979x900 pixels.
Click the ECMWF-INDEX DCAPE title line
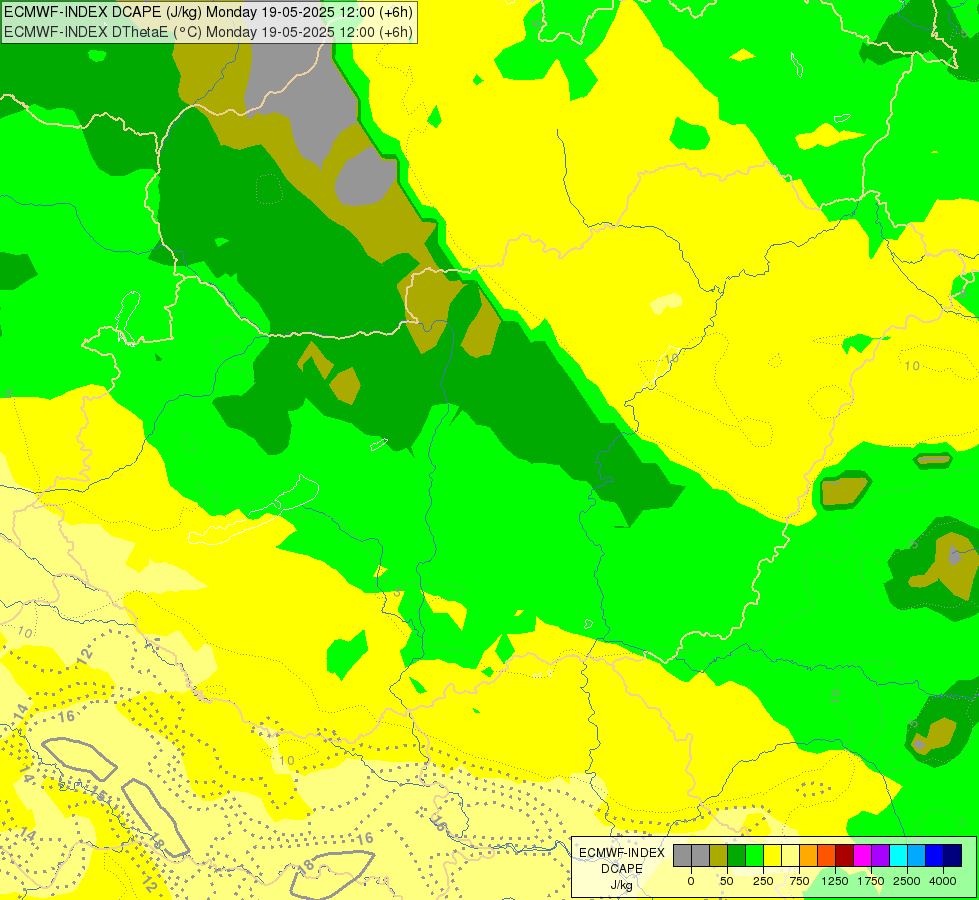[x=208, y=12]
